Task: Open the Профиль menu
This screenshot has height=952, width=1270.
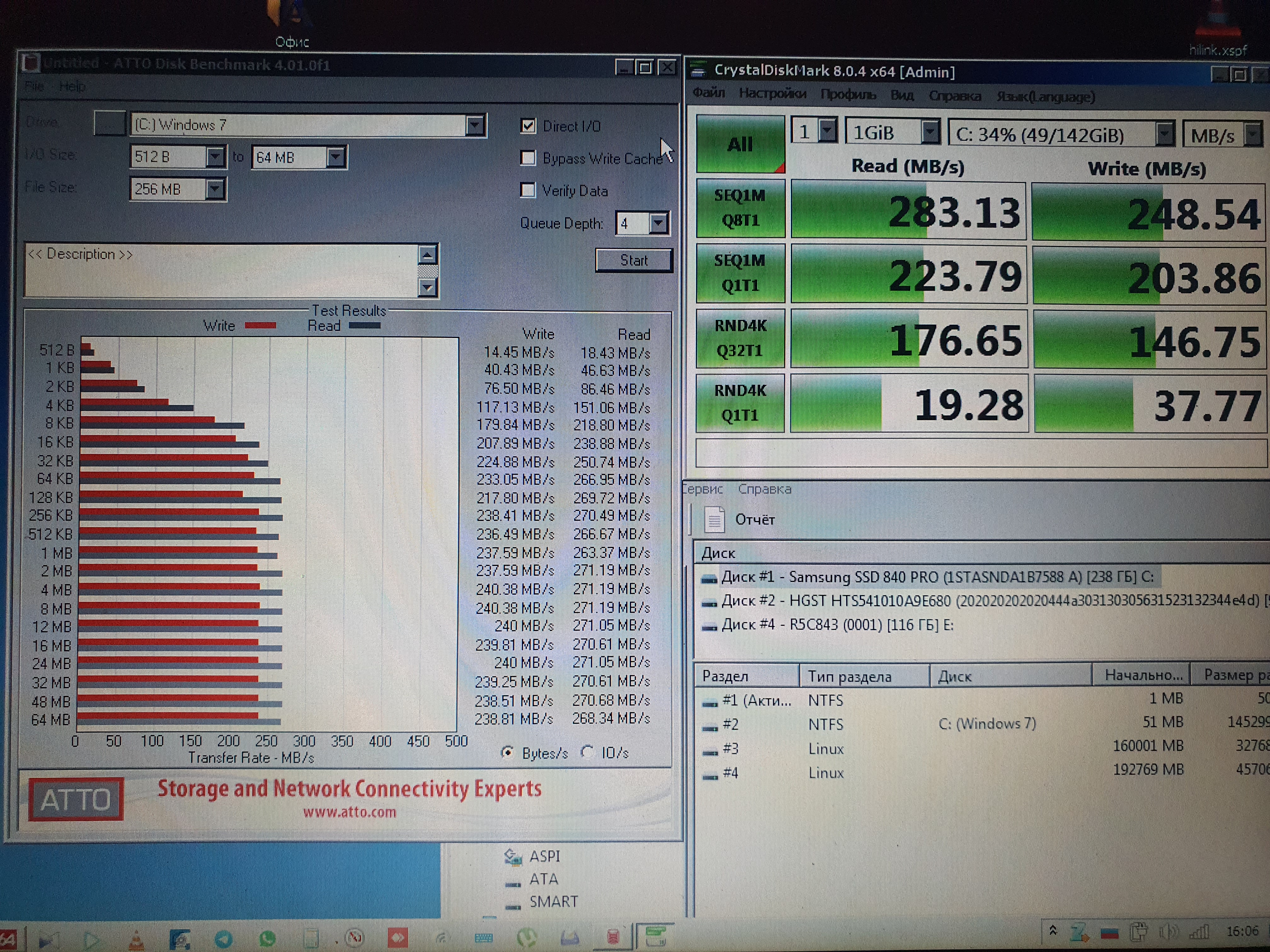Action: point(848,95)
